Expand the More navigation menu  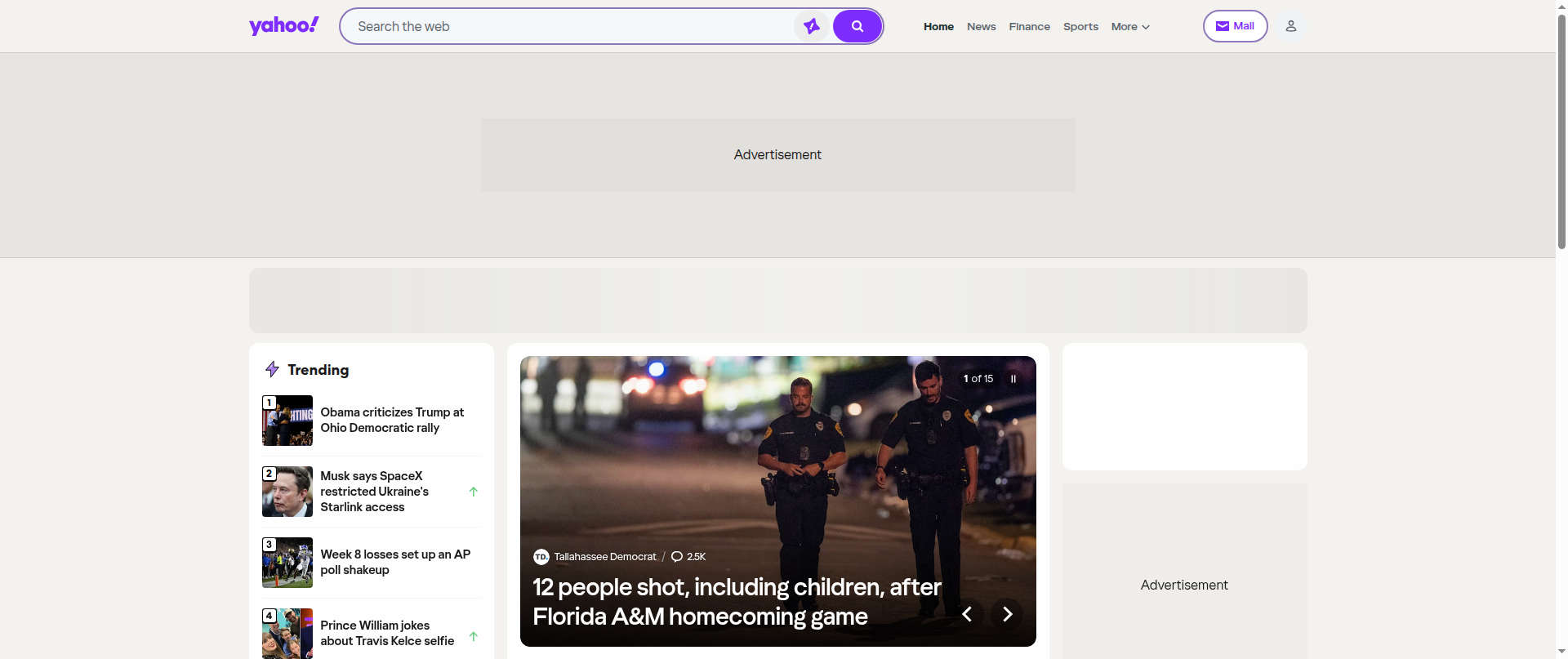coord(1130,27)
